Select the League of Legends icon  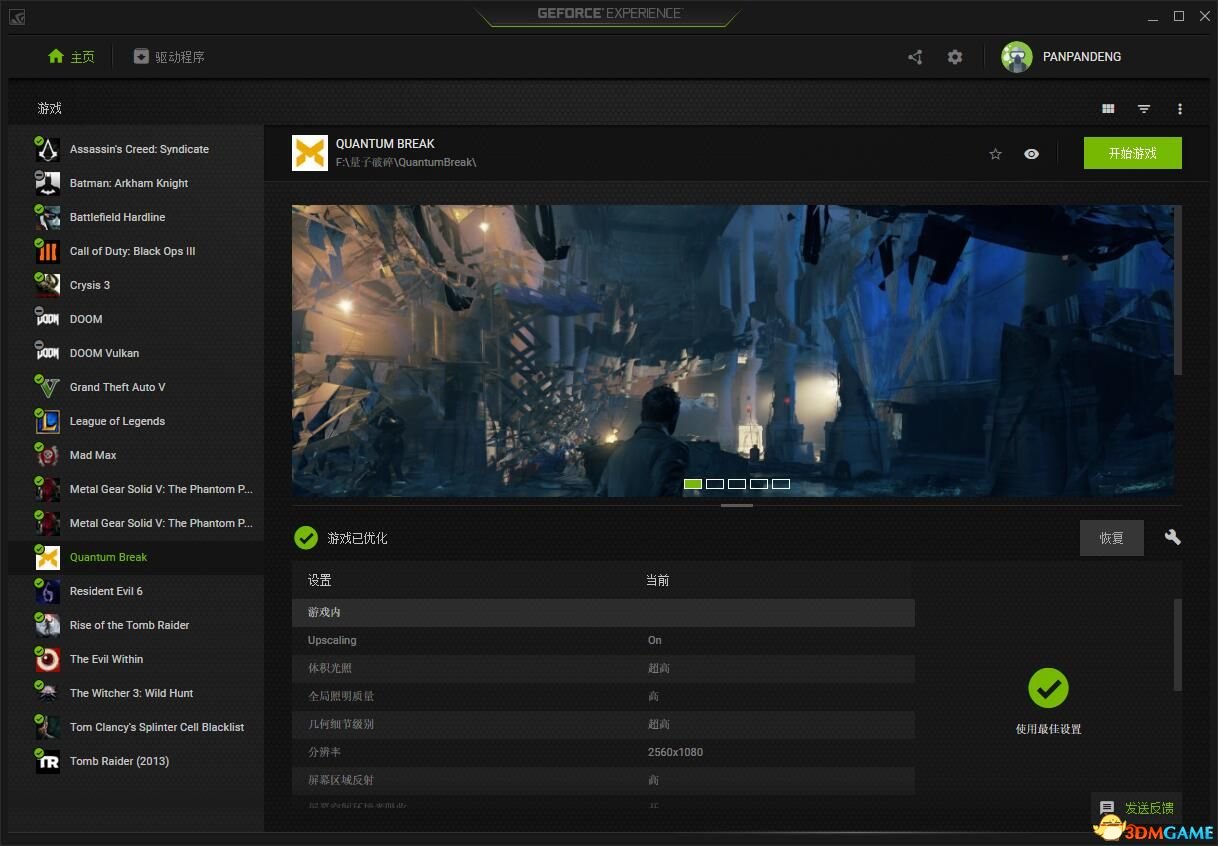(x=47, y=421)
